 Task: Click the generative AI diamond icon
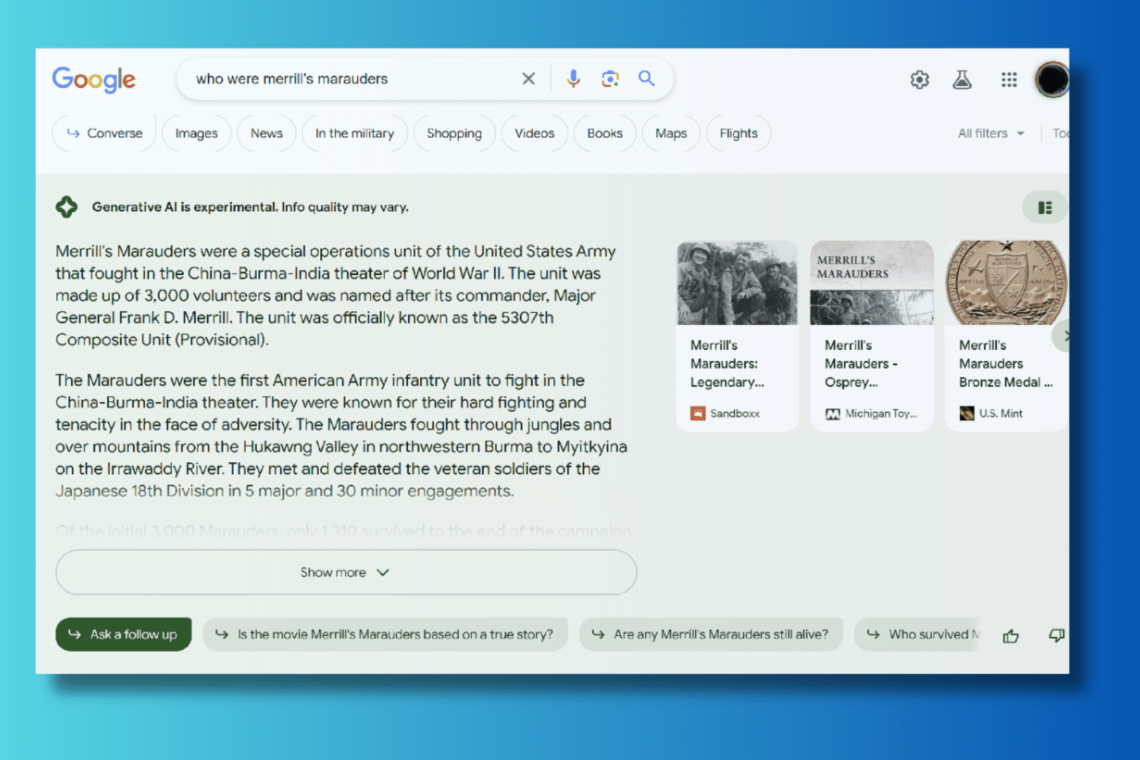67,207
